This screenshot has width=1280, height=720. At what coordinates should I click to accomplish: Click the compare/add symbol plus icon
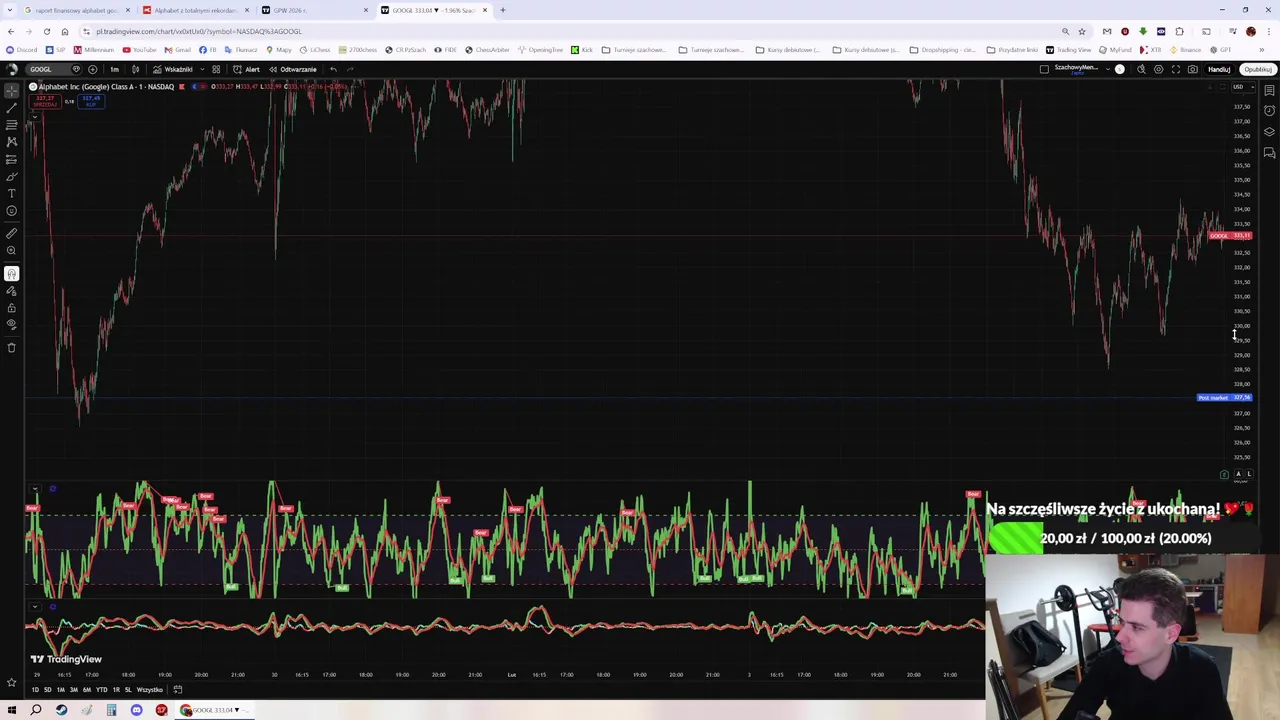92,69
